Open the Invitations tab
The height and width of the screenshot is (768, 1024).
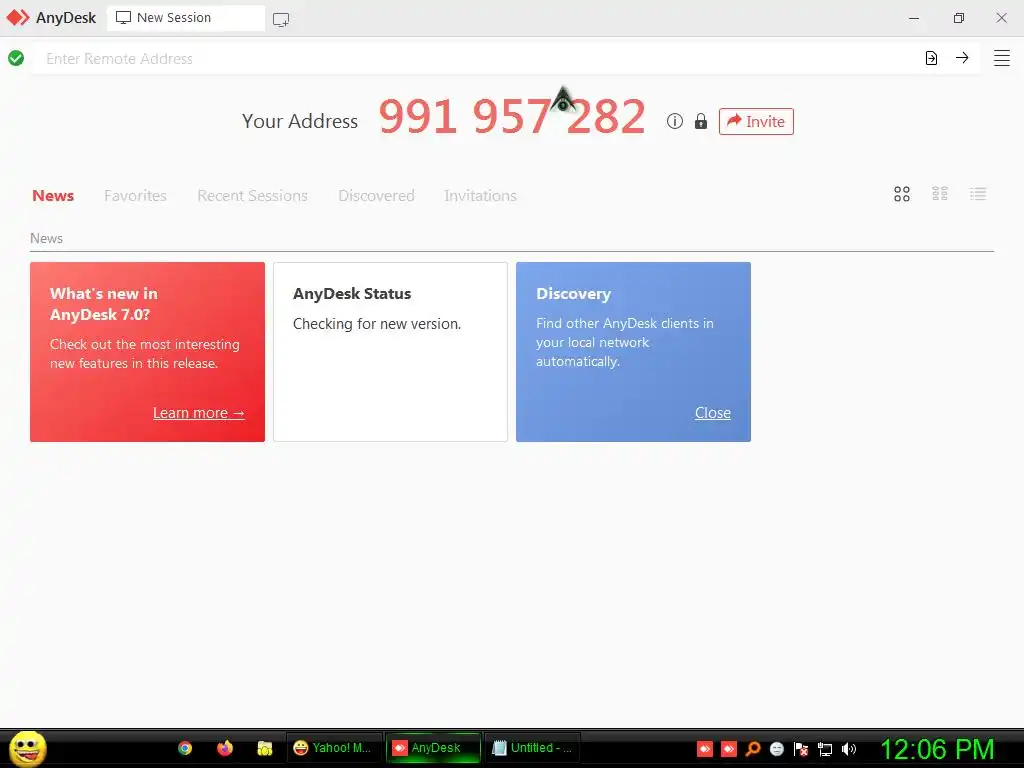[x=480, y=195]
